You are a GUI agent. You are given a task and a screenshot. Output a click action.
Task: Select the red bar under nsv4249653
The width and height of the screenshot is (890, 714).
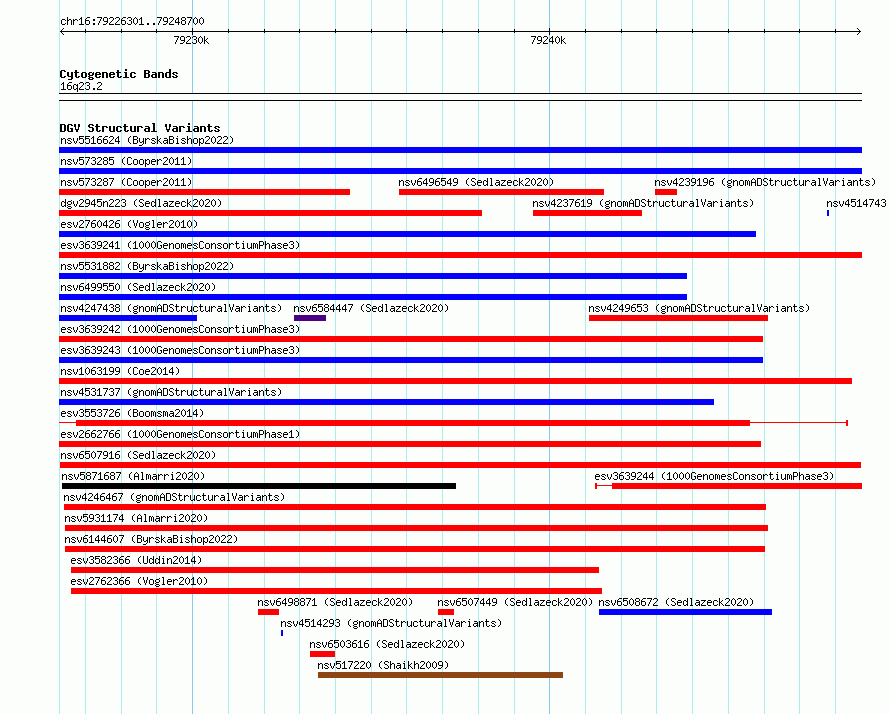[678, 318]
